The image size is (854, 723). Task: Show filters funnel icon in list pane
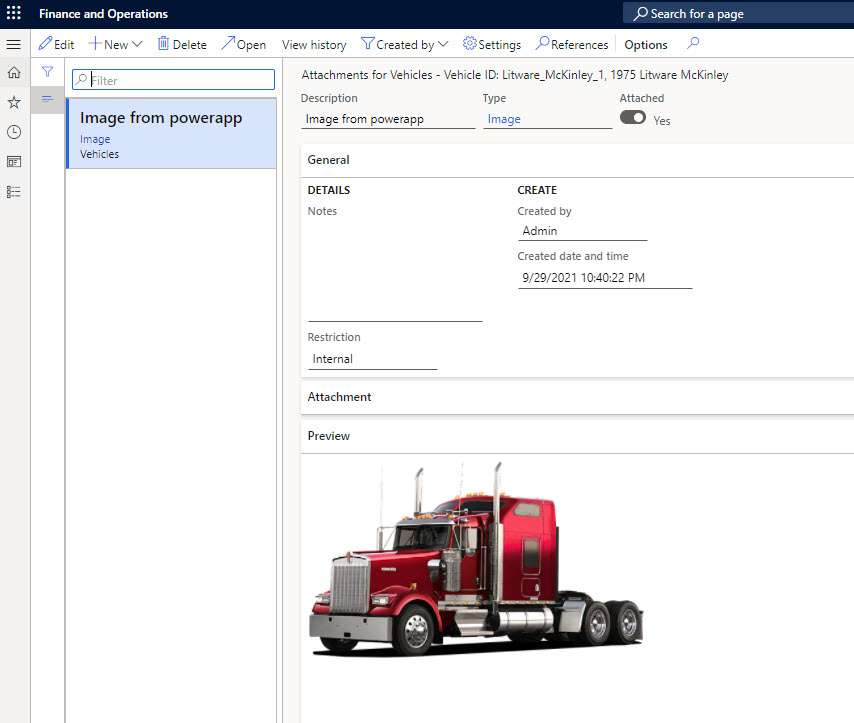[x=47, y=72]
